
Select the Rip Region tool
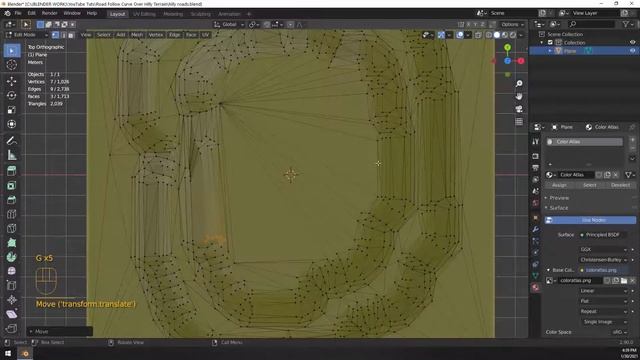[x=12, y=328]
